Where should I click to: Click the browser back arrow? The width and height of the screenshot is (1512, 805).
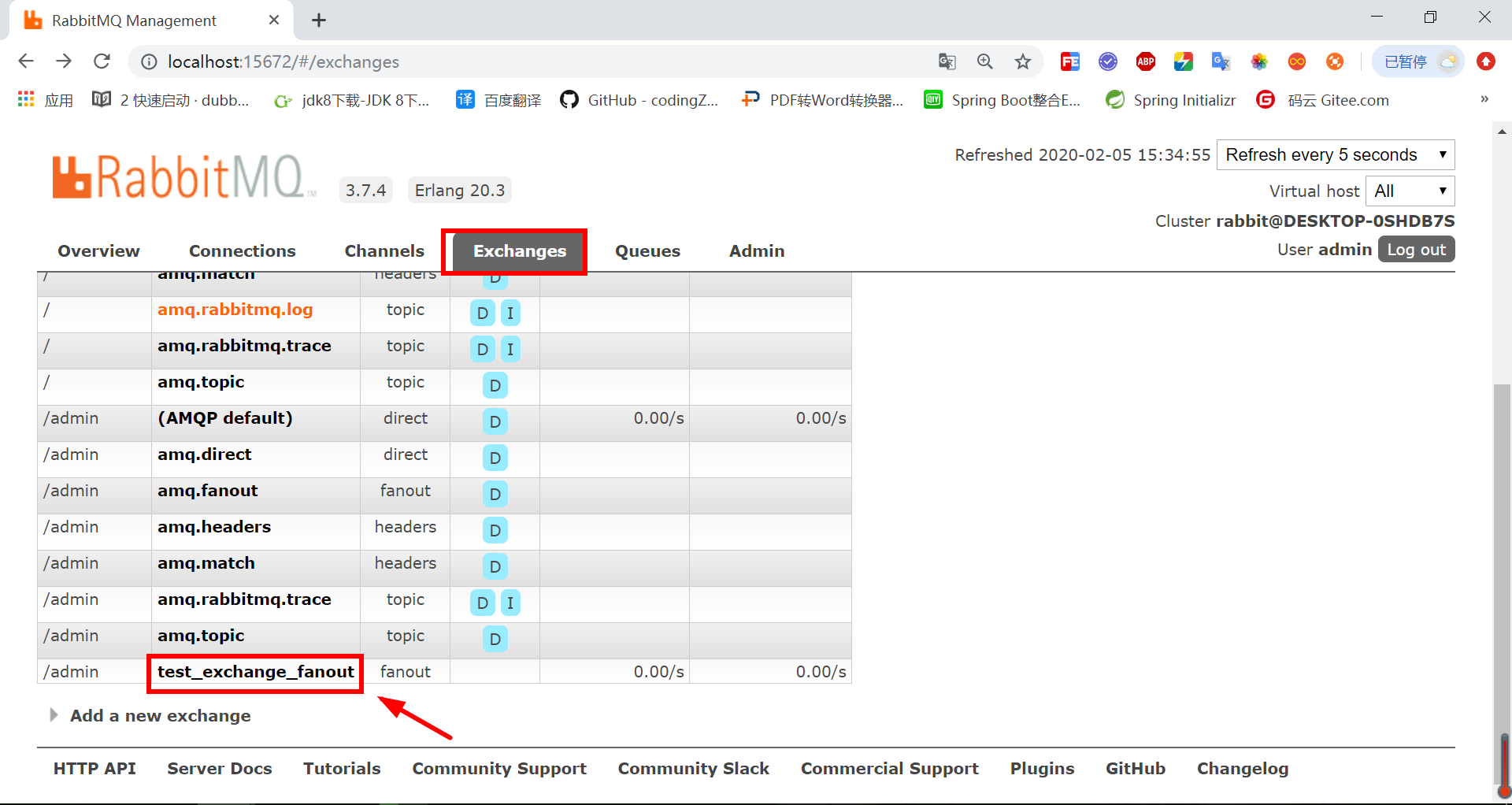click(26, 61)
